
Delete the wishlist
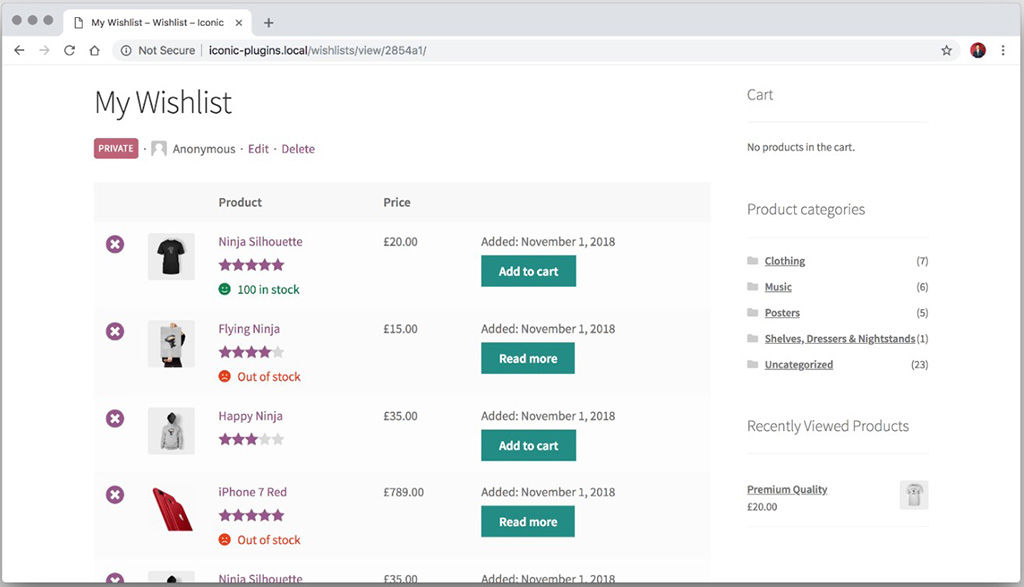(x=298, y=149)
